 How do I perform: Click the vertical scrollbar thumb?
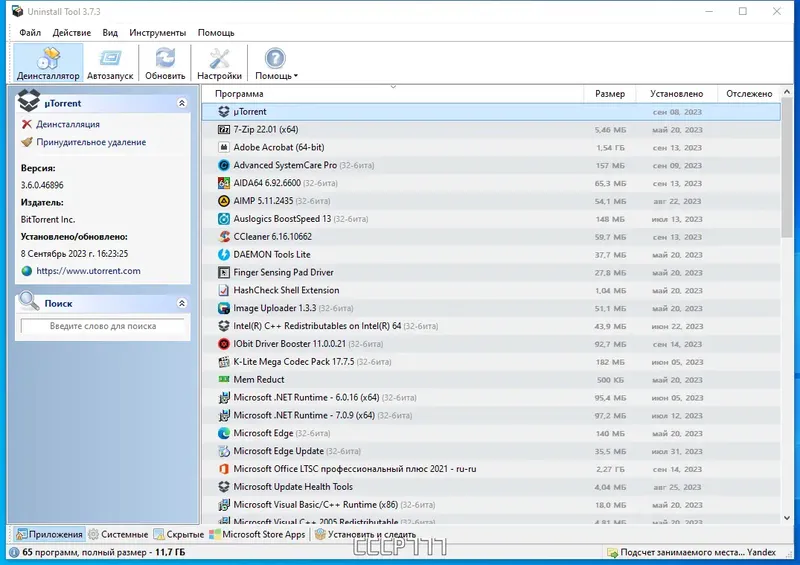[787, 169]
